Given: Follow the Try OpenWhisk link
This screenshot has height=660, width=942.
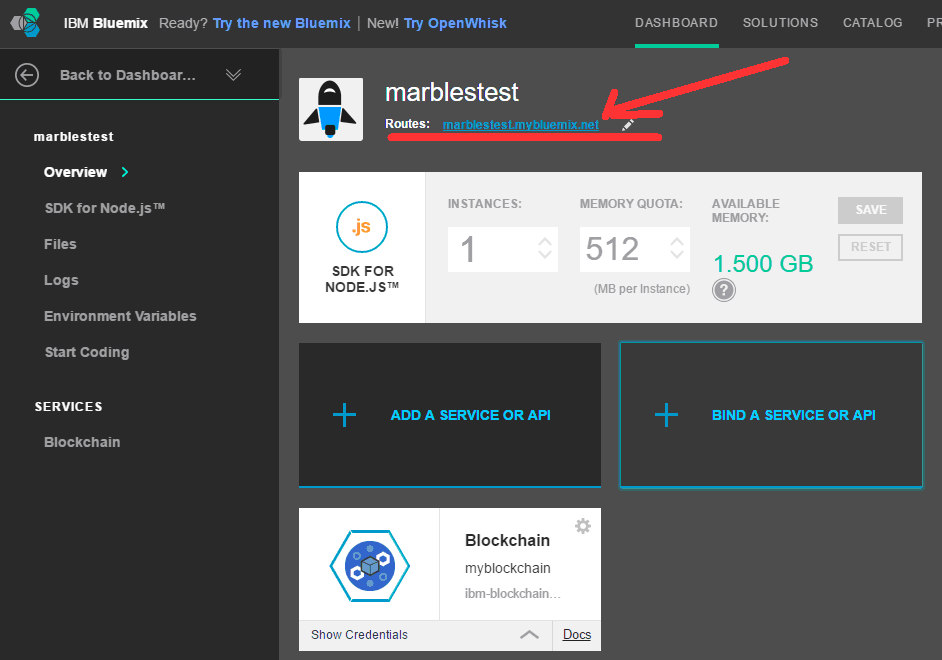Looking at the screenshot, I should click(x=455, y=23).
